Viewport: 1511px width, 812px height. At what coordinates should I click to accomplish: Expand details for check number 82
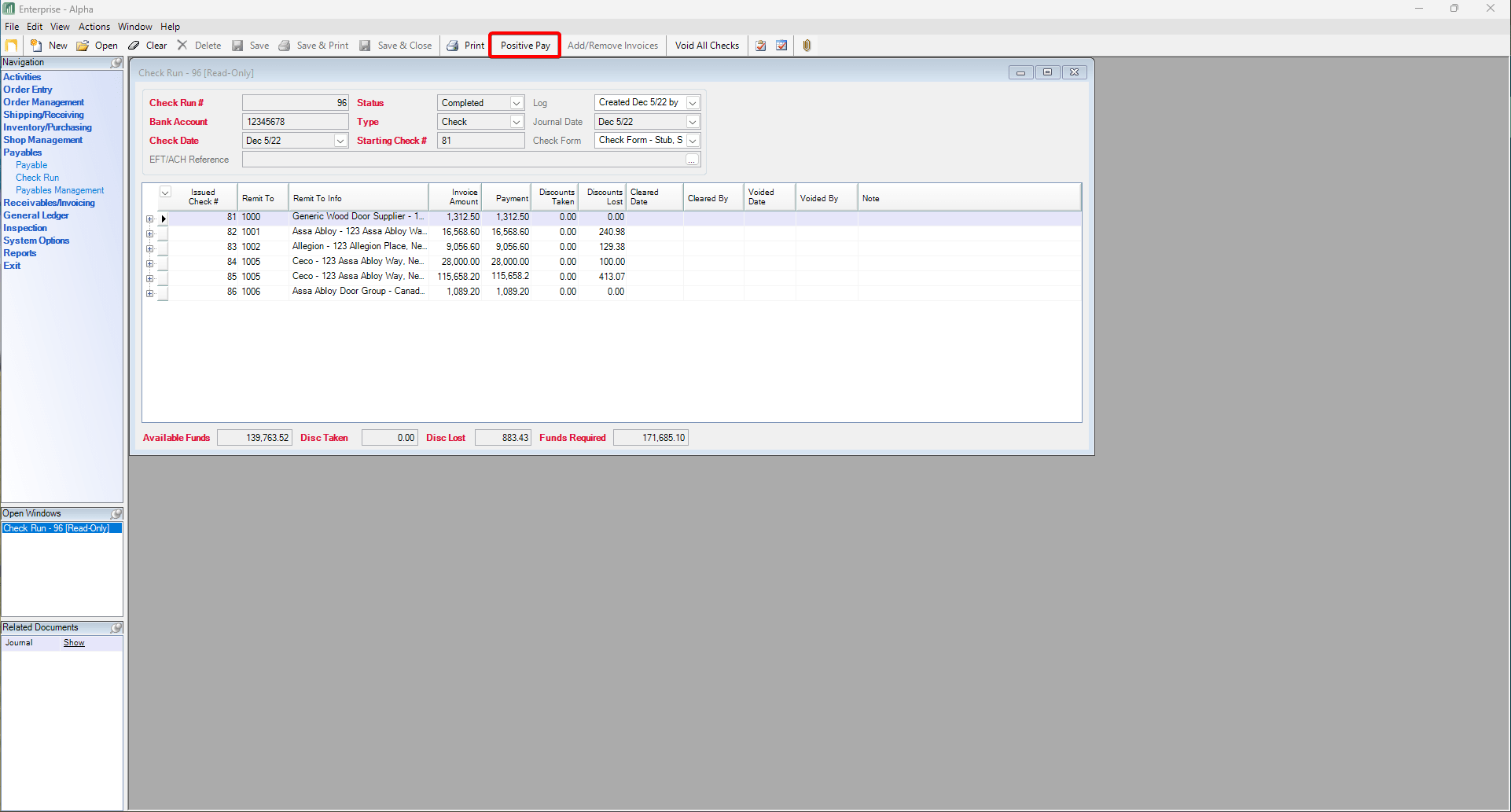pos(149,233)
